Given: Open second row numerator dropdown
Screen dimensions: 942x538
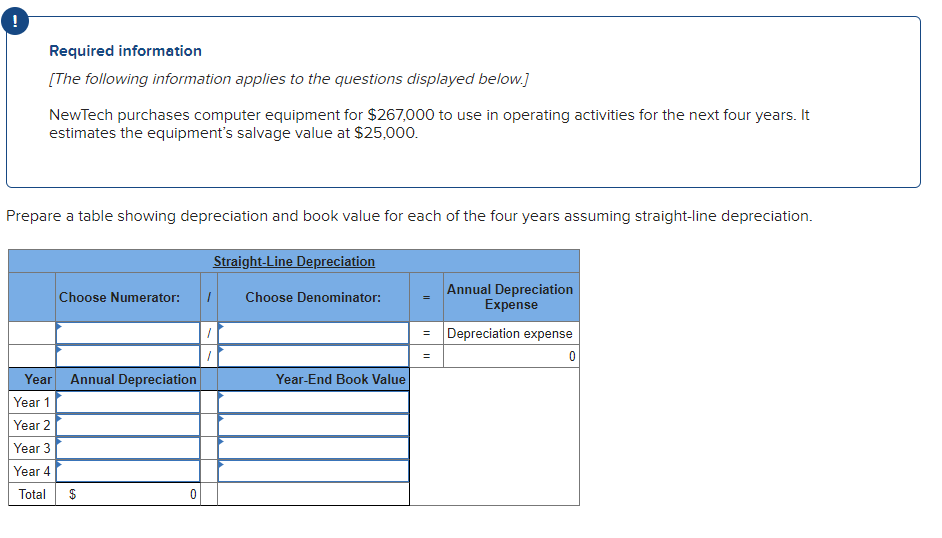Looking at the screenshot, I should pos(128,356).
